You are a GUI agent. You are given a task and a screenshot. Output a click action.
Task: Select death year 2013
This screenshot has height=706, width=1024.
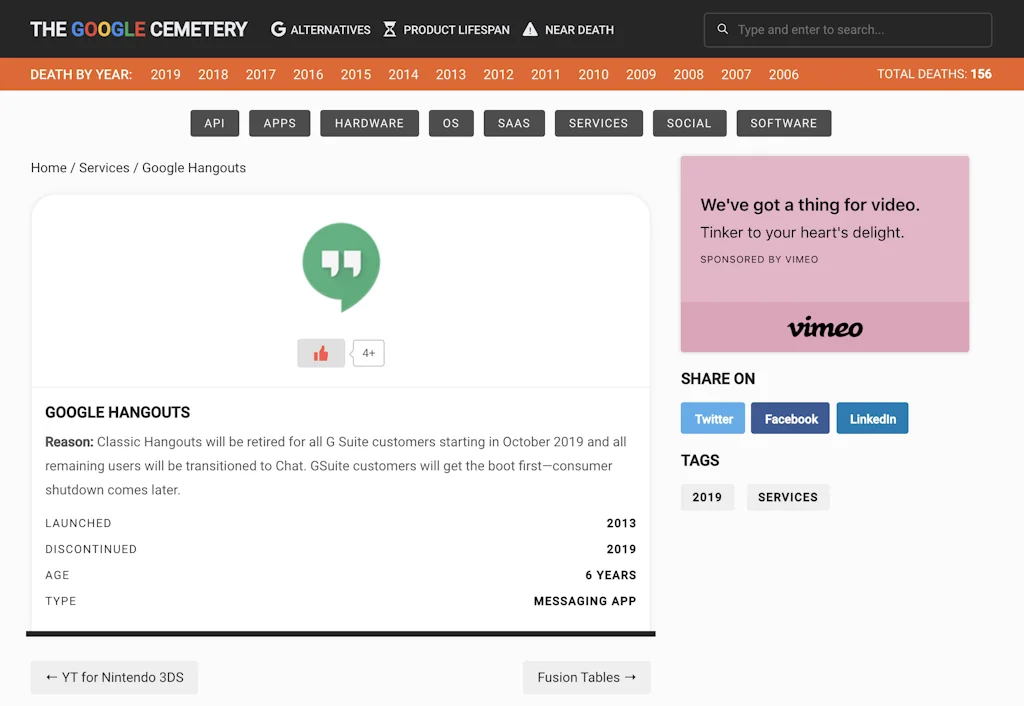coord(450,74)
